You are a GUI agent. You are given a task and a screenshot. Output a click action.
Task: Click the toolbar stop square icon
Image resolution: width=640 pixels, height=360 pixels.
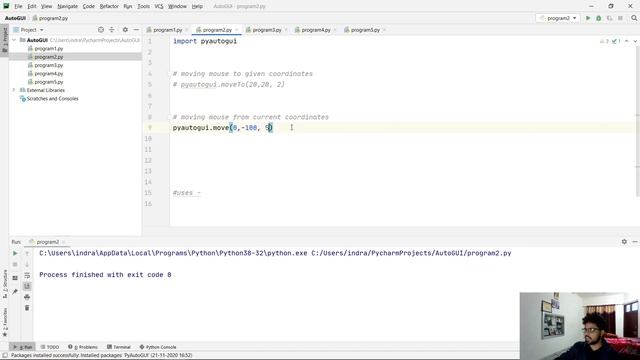pyautogui.click(x=620, y=18)
